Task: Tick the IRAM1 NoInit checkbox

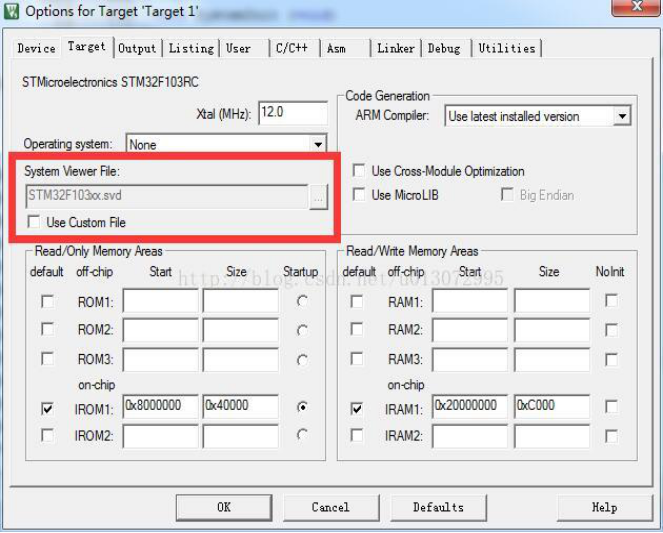Action: click(611, 407)
